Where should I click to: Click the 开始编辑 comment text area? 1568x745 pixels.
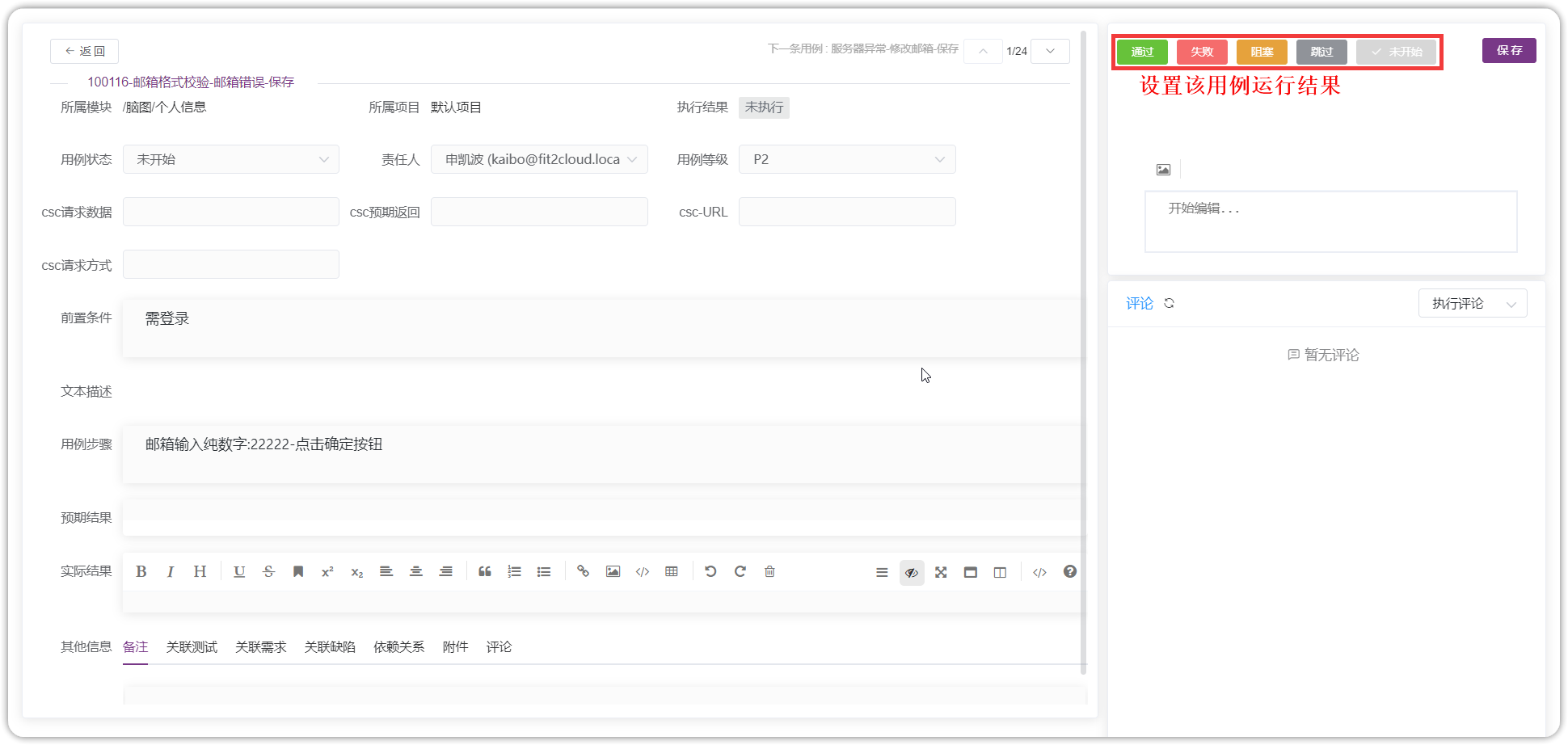pyautogui.click(x=1331, y=221)
